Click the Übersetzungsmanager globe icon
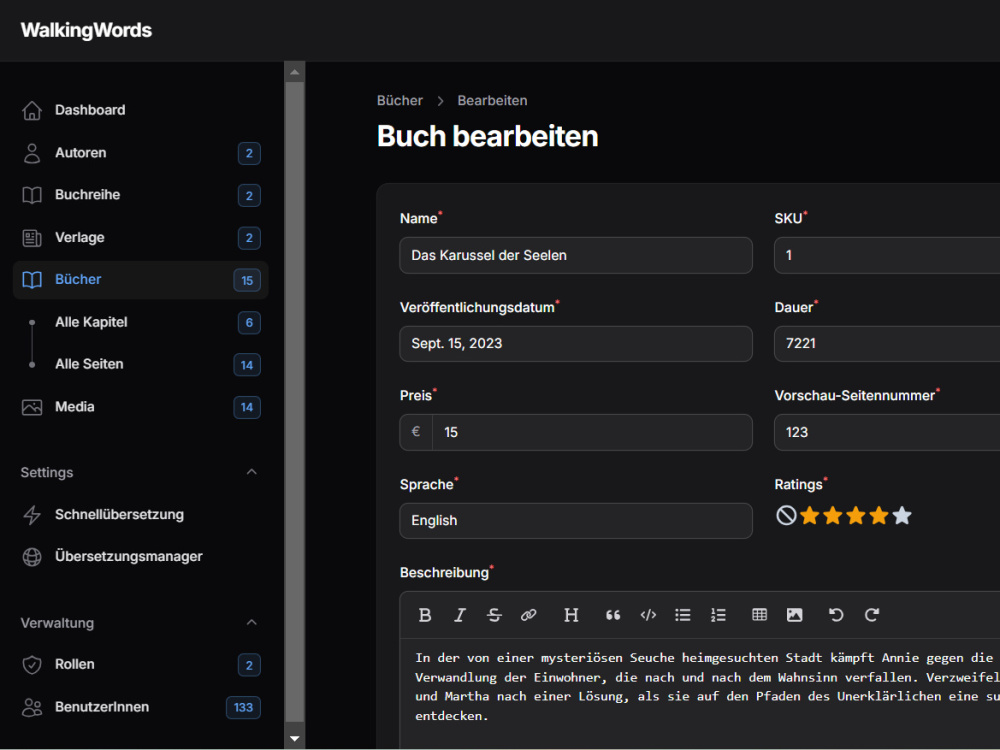 point(32,557)
